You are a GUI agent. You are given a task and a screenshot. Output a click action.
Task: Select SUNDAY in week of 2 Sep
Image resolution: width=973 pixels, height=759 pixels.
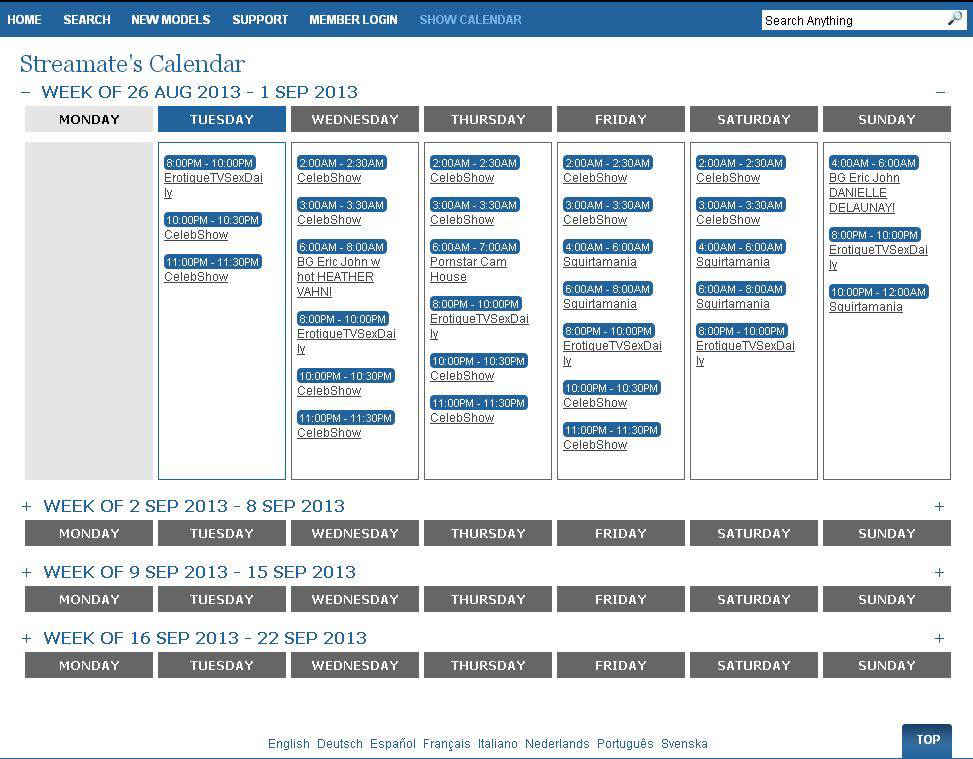pos(887,533)
